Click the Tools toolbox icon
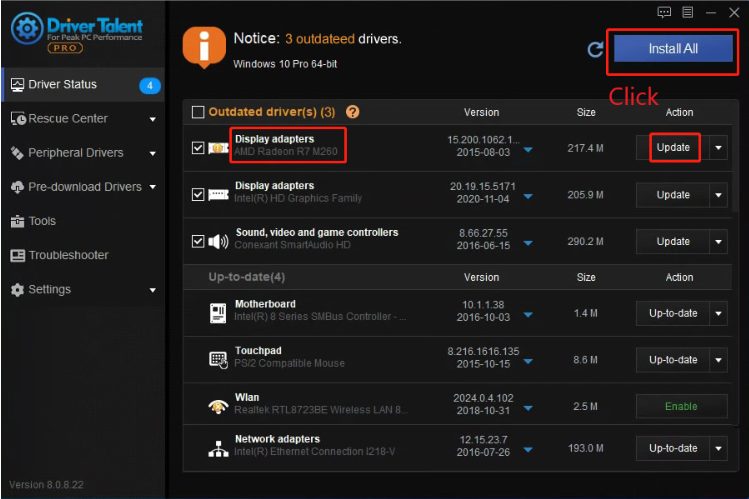The height and width of the screenshot is (499, 749). [17, 221]
